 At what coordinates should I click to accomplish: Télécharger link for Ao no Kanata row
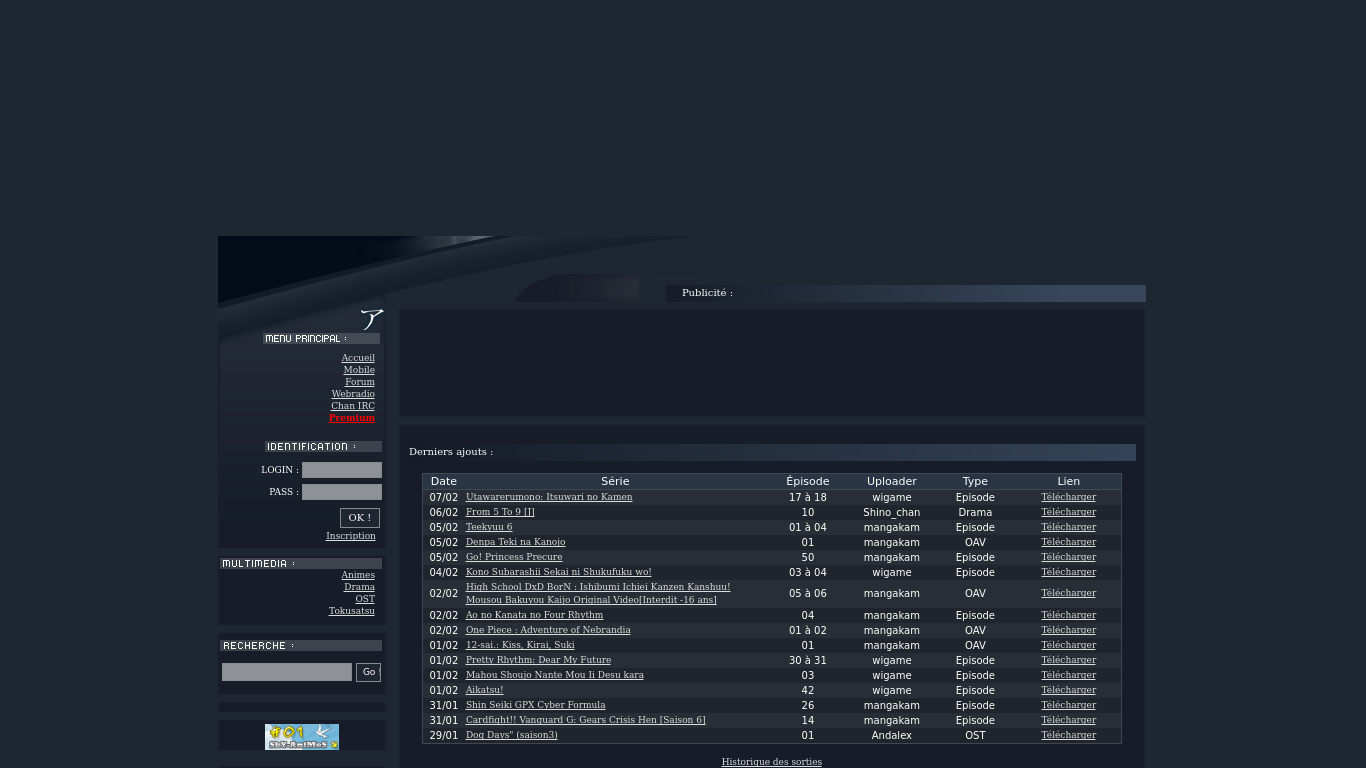pos(1068,615)
